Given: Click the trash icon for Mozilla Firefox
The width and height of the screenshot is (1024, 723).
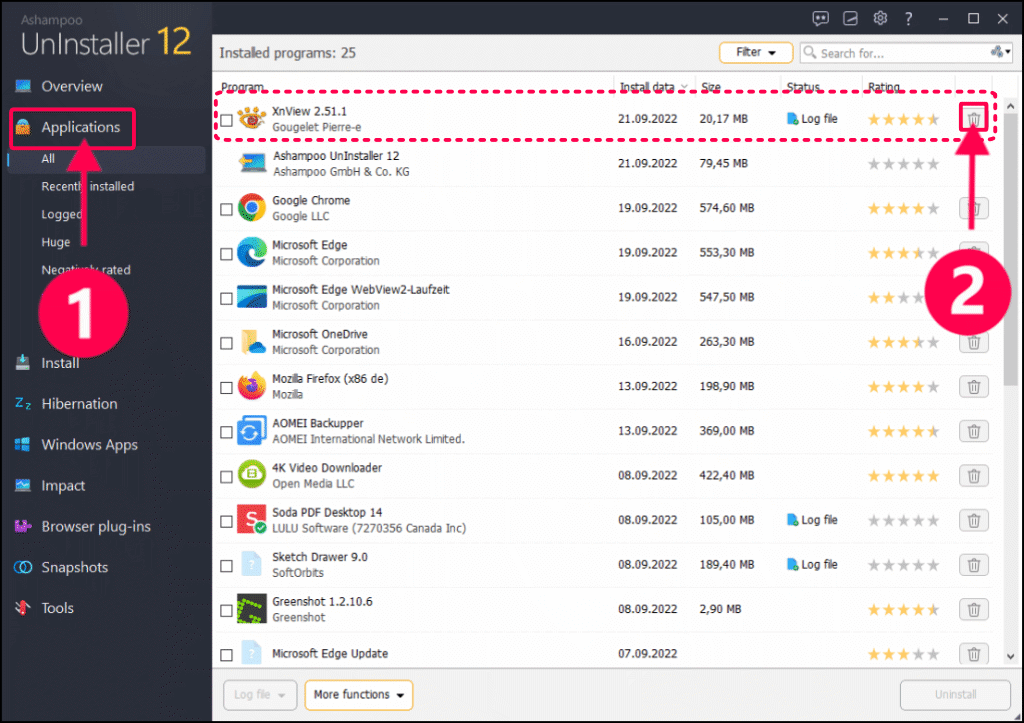Looking at the screenshot, I should [974, 387].
